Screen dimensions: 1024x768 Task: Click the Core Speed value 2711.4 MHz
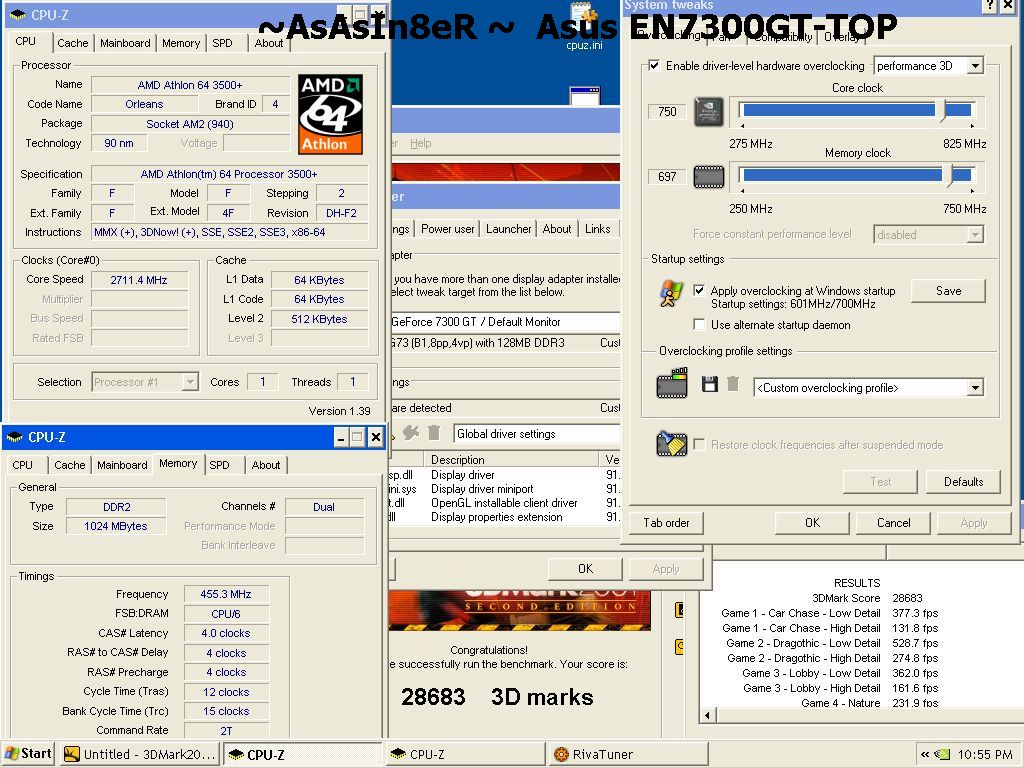click(x=139, y=280)
